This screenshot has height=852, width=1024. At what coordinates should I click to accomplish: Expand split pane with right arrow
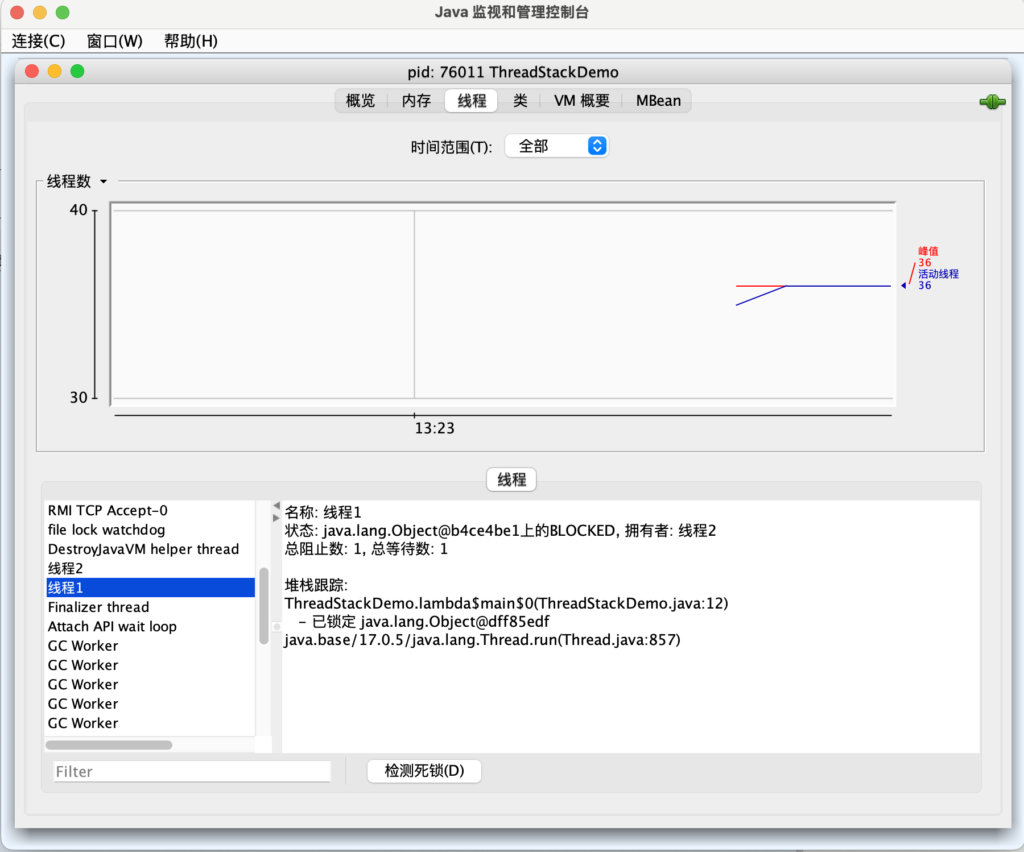pyautogui.click(x=276, y=518)
